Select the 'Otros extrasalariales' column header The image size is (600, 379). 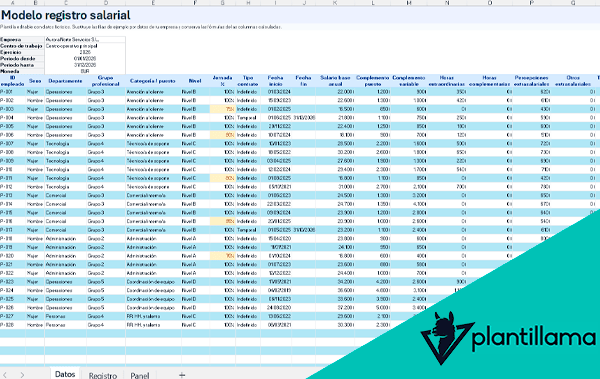573,81
